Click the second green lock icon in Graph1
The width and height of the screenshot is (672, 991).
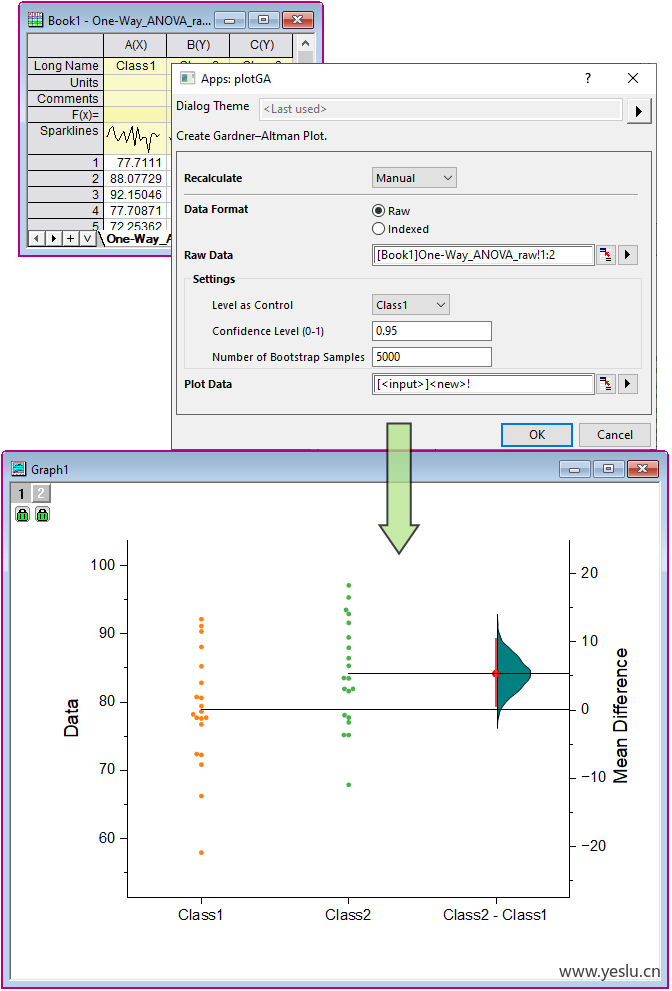(x=42, y=514)
